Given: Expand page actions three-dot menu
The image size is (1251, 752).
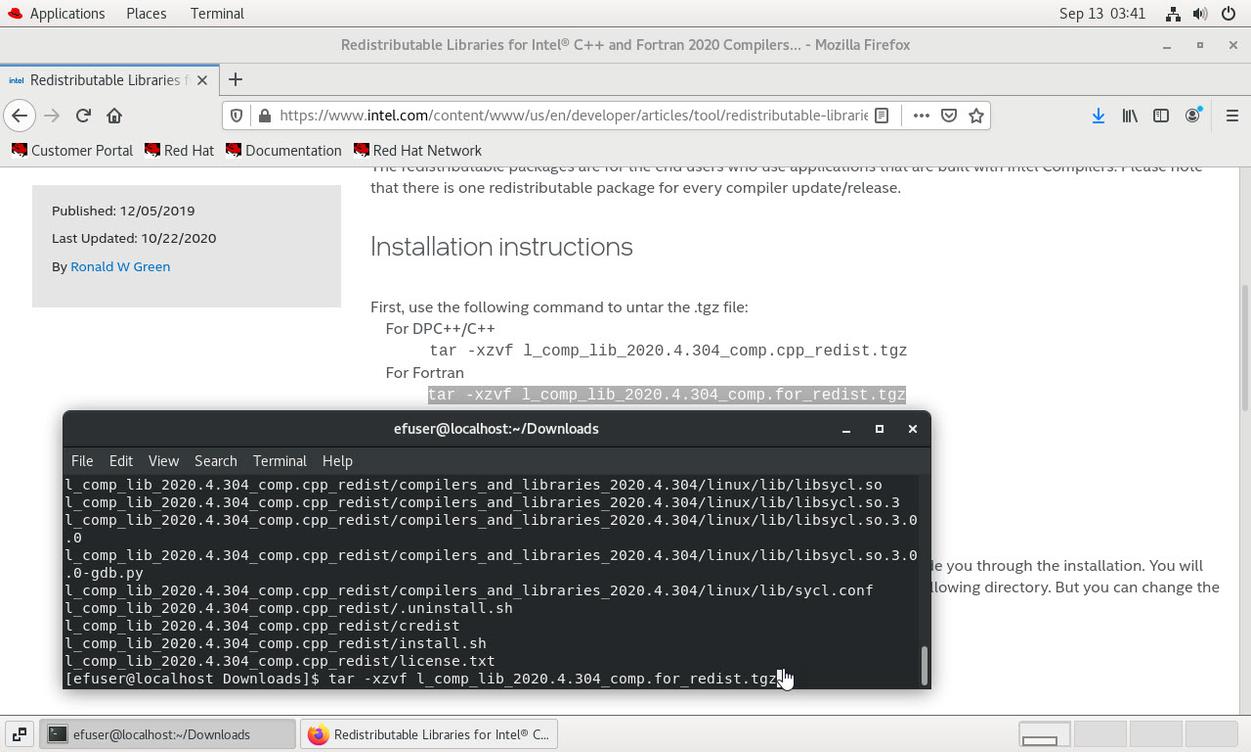Looking at the screenshot, I should point(921,115).
